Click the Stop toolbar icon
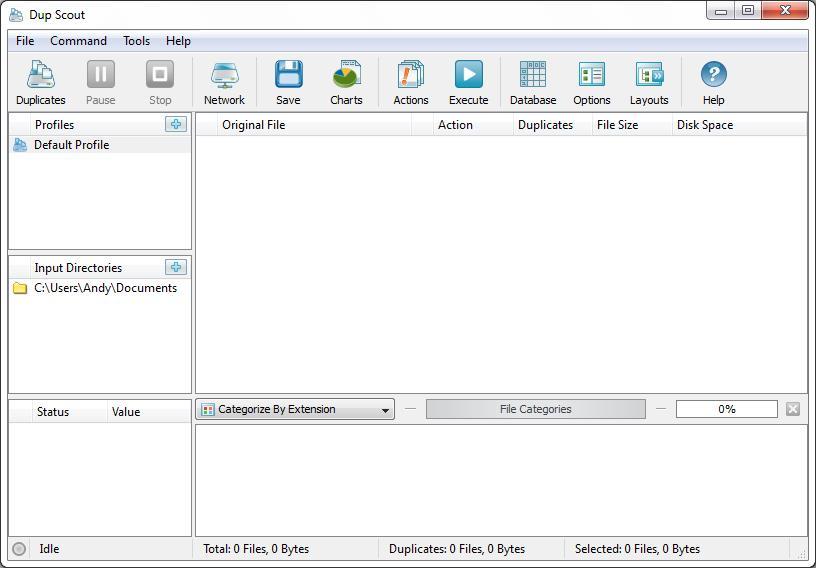This screenshot has width=816, height=568. 160,83
